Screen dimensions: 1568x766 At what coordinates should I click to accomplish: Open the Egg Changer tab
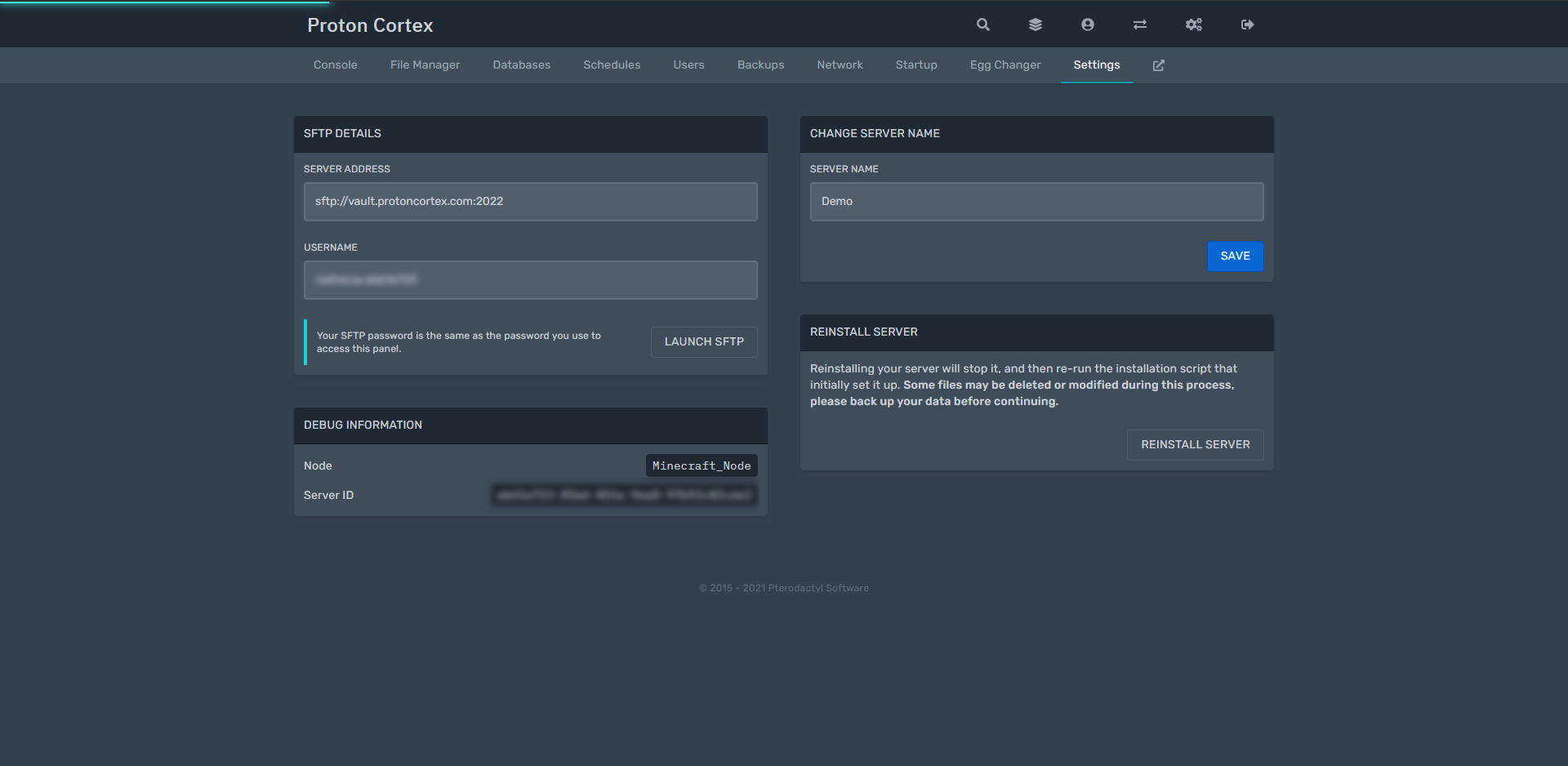click(1005, 65)
